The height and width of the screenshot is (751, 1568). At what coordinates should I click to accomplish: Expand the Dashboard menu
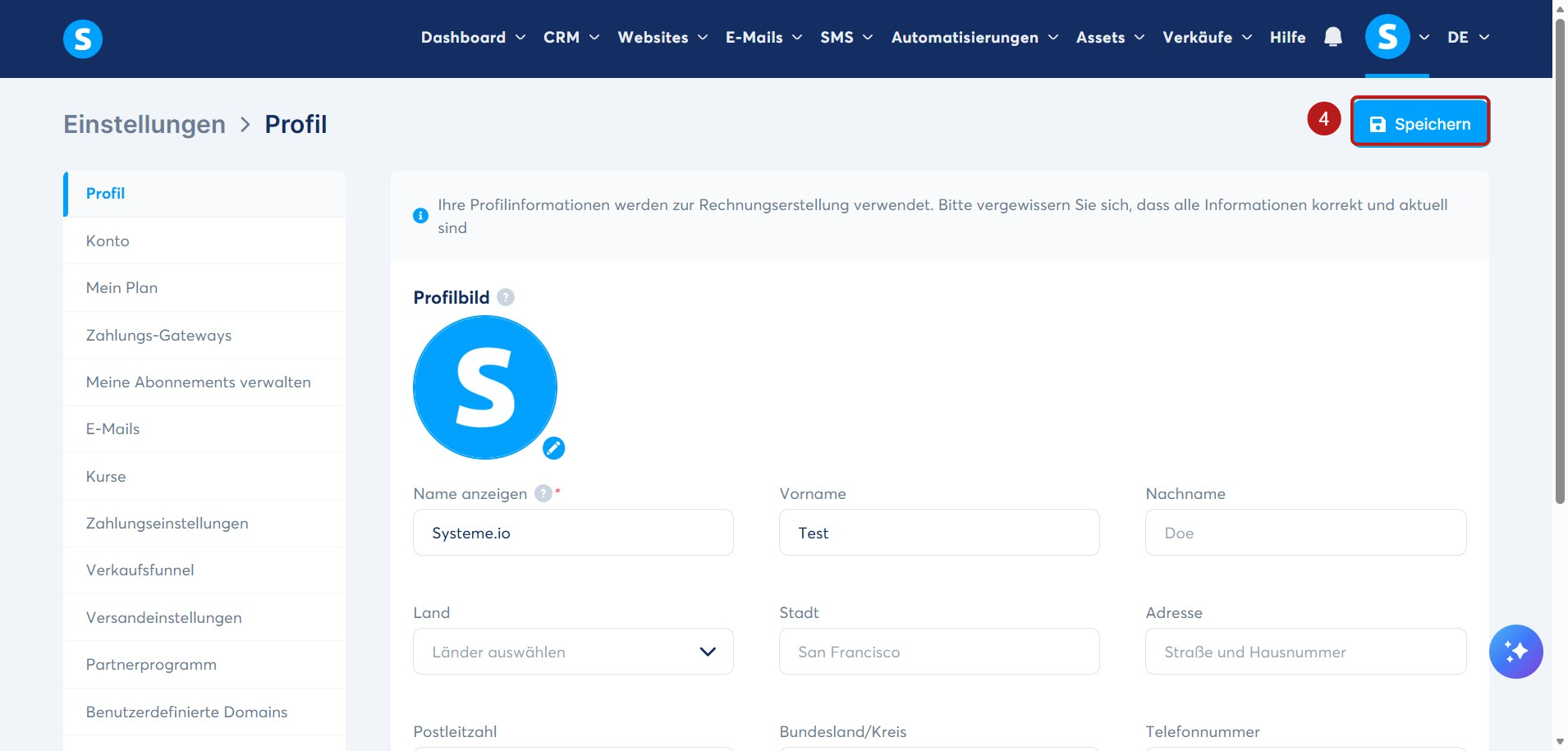[x=473, y=37]
